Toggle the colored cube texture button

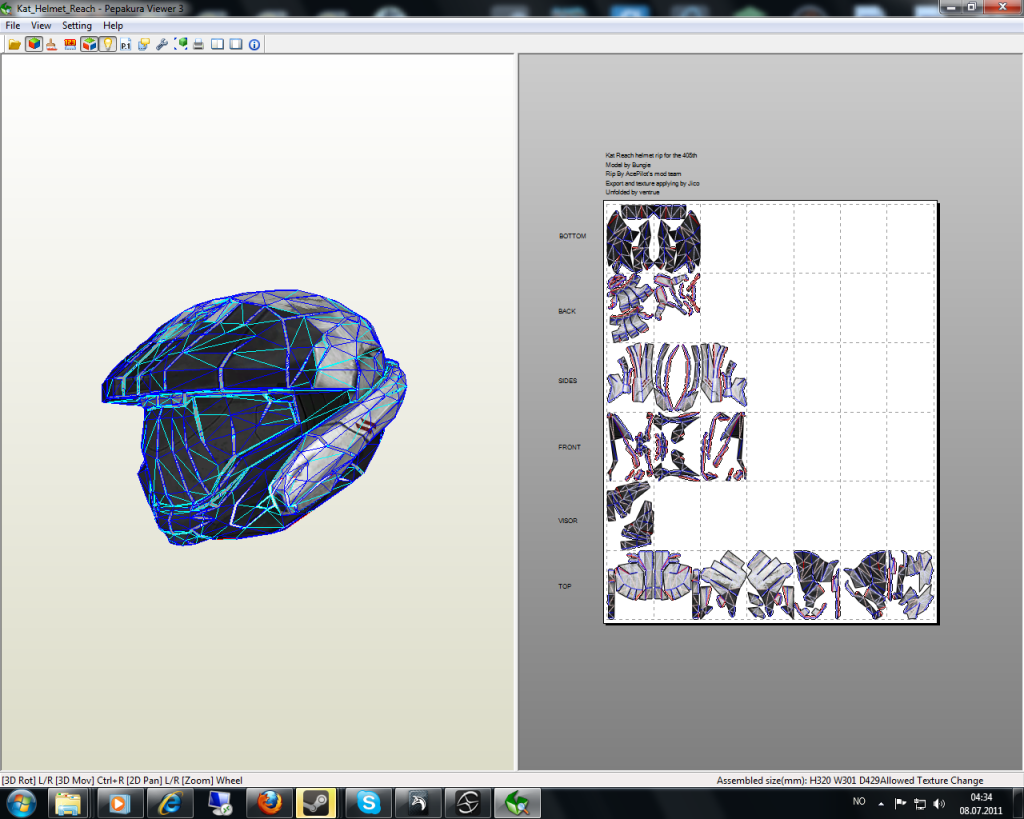[x=34, y=44]
